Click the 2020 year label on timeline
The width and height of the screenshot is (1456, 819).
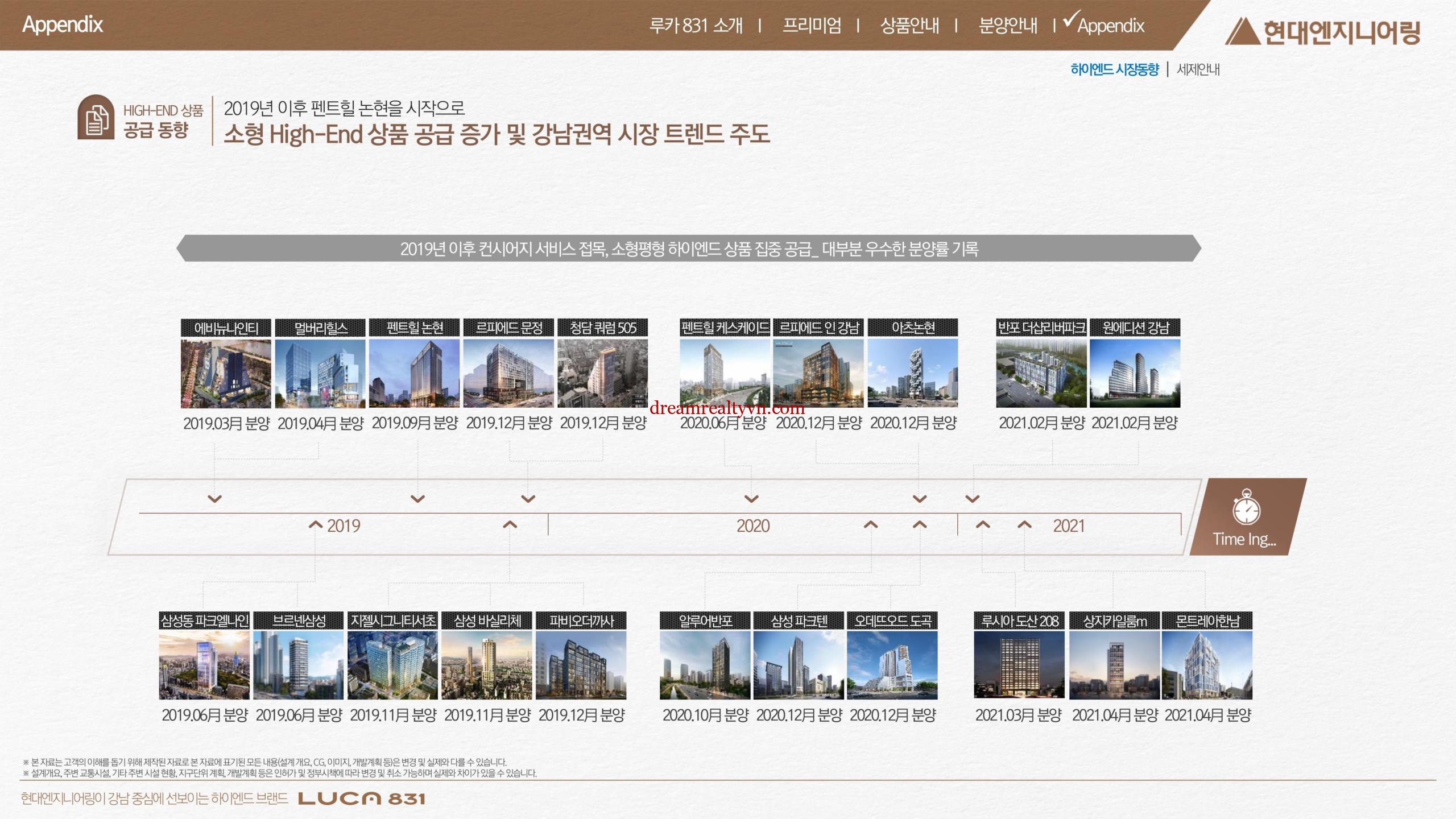coord(753,526)
